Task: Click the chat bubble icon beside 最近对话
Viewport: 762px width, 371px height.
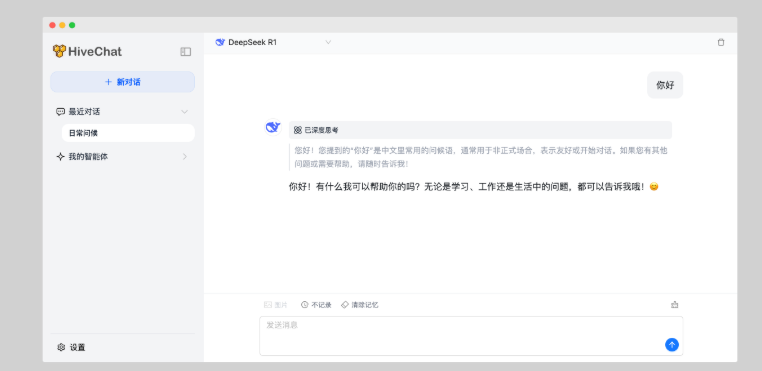Action: tap(60, 112)
